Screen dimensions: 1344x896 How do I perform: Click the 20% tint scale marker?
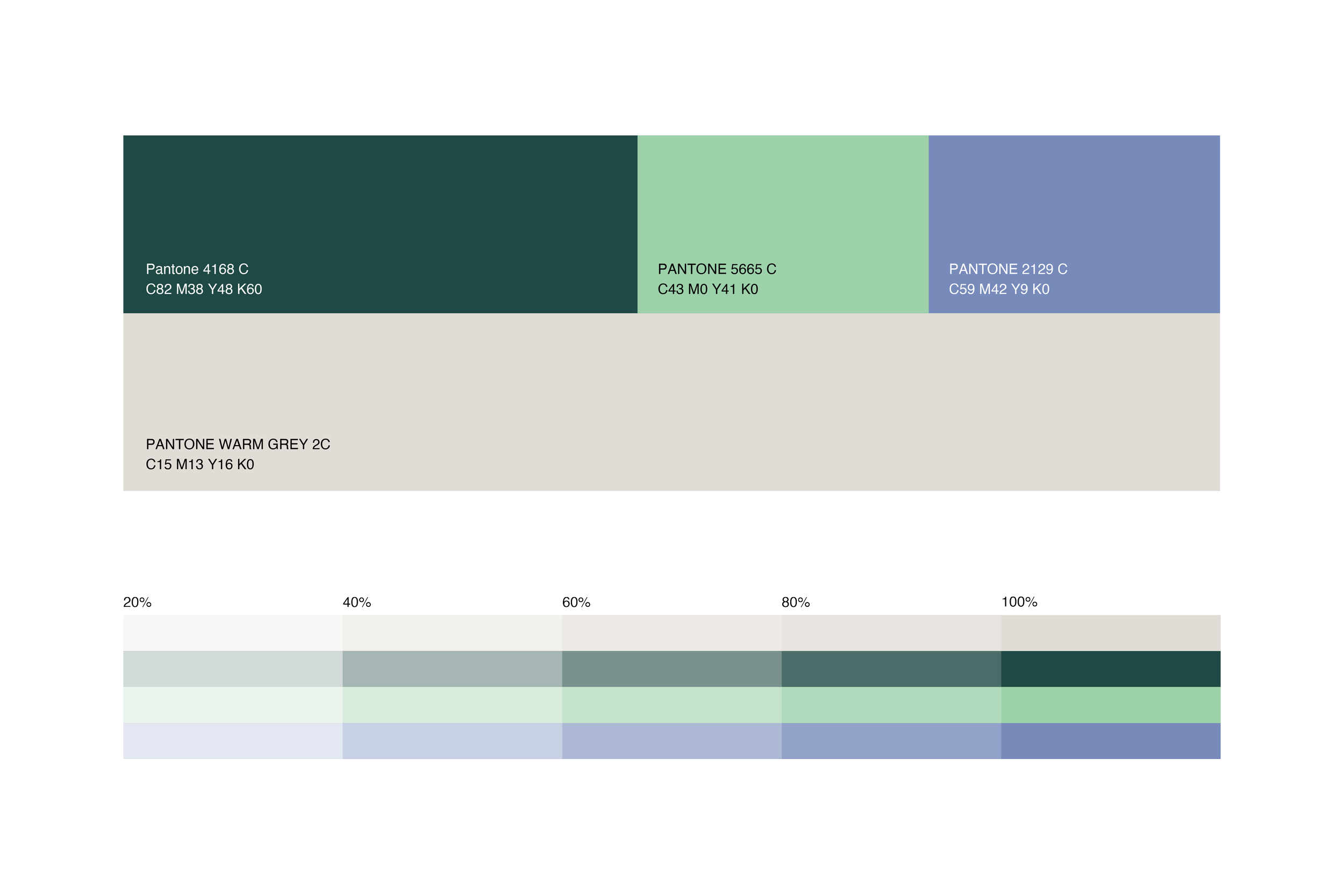(x=137, y=603)
